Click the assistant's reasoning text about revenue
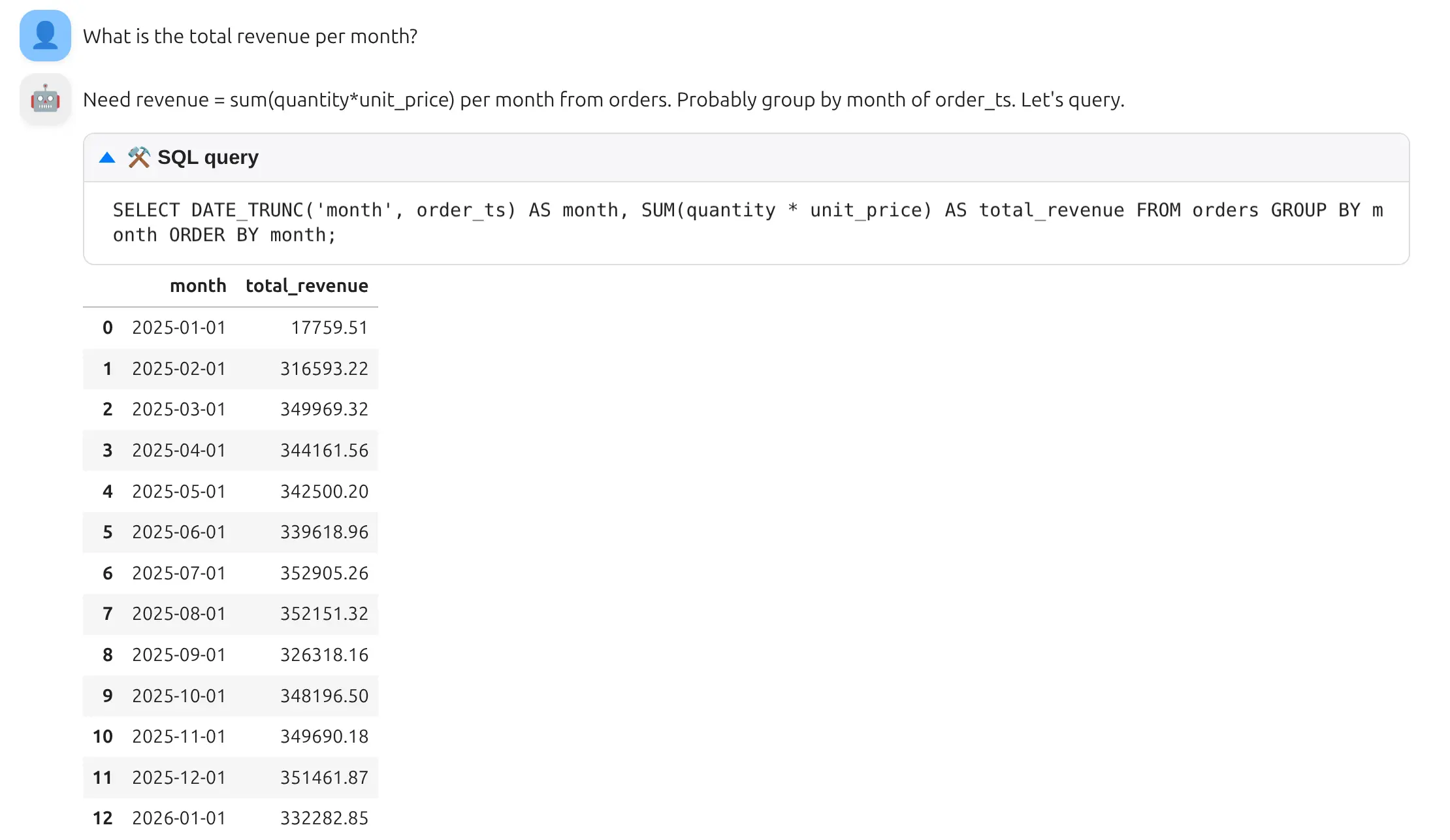Screen dimensions: 1450x840 (x=604, y=100)
